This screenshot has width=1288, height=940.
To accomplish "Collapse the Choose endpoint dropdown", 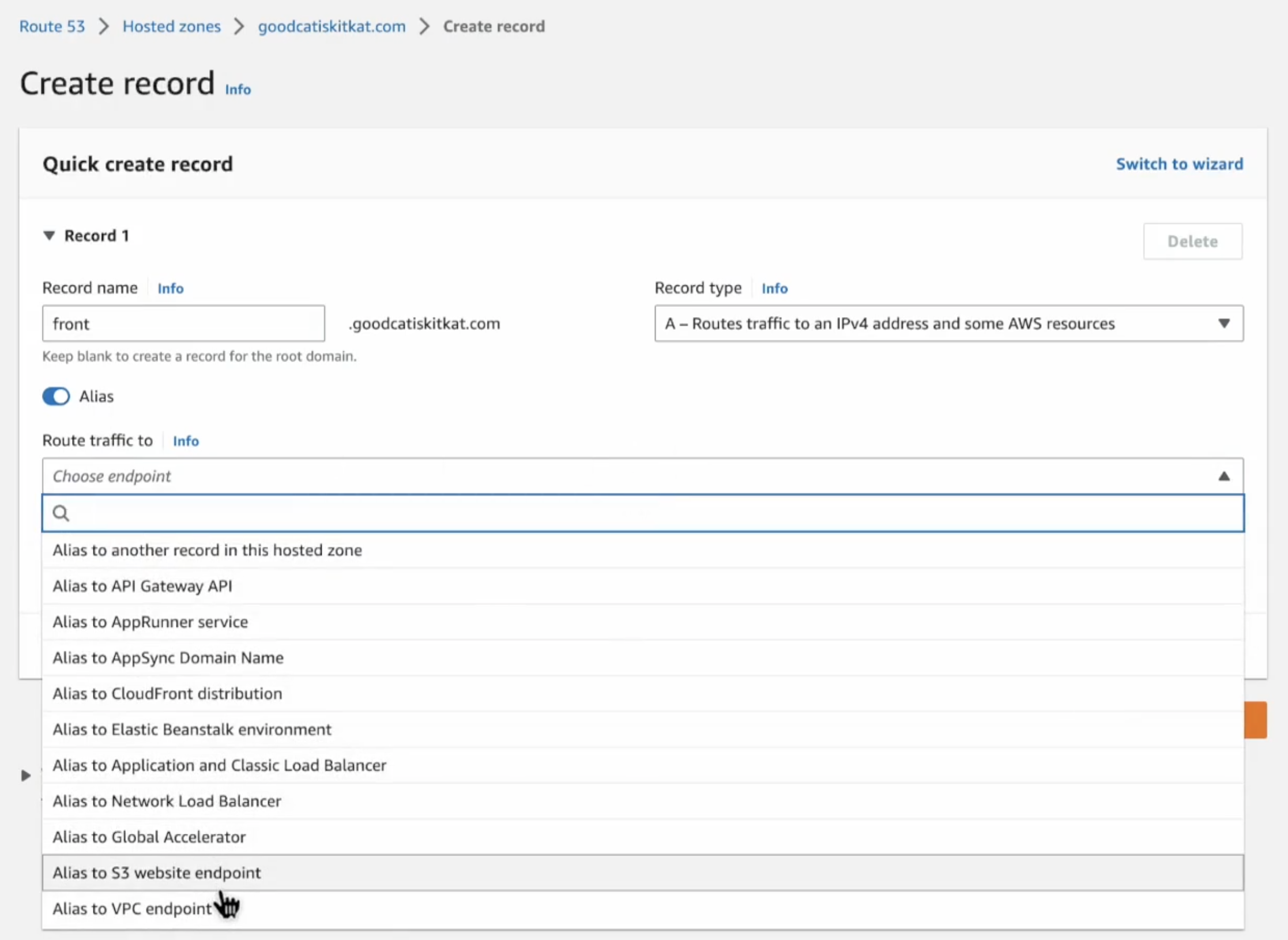I will (x=643, y=476).
